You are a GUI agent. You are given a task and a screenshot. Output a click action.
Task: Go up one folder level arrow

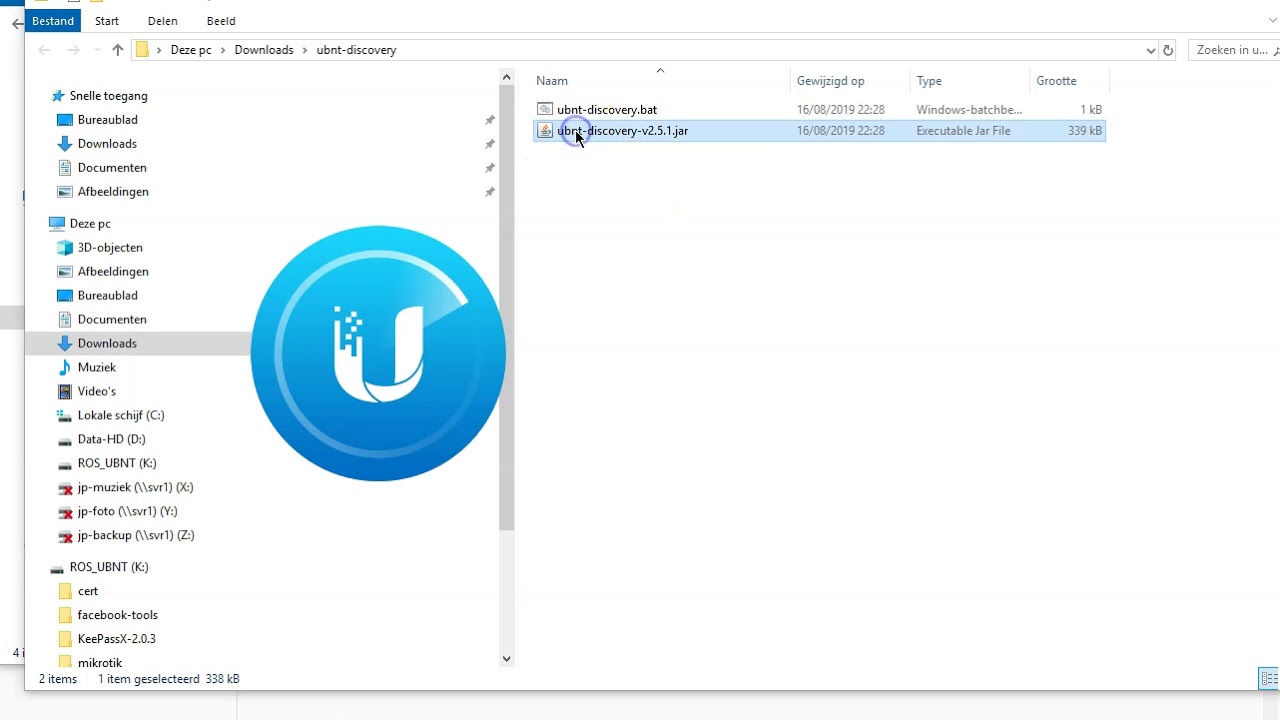tap(118, 50)
